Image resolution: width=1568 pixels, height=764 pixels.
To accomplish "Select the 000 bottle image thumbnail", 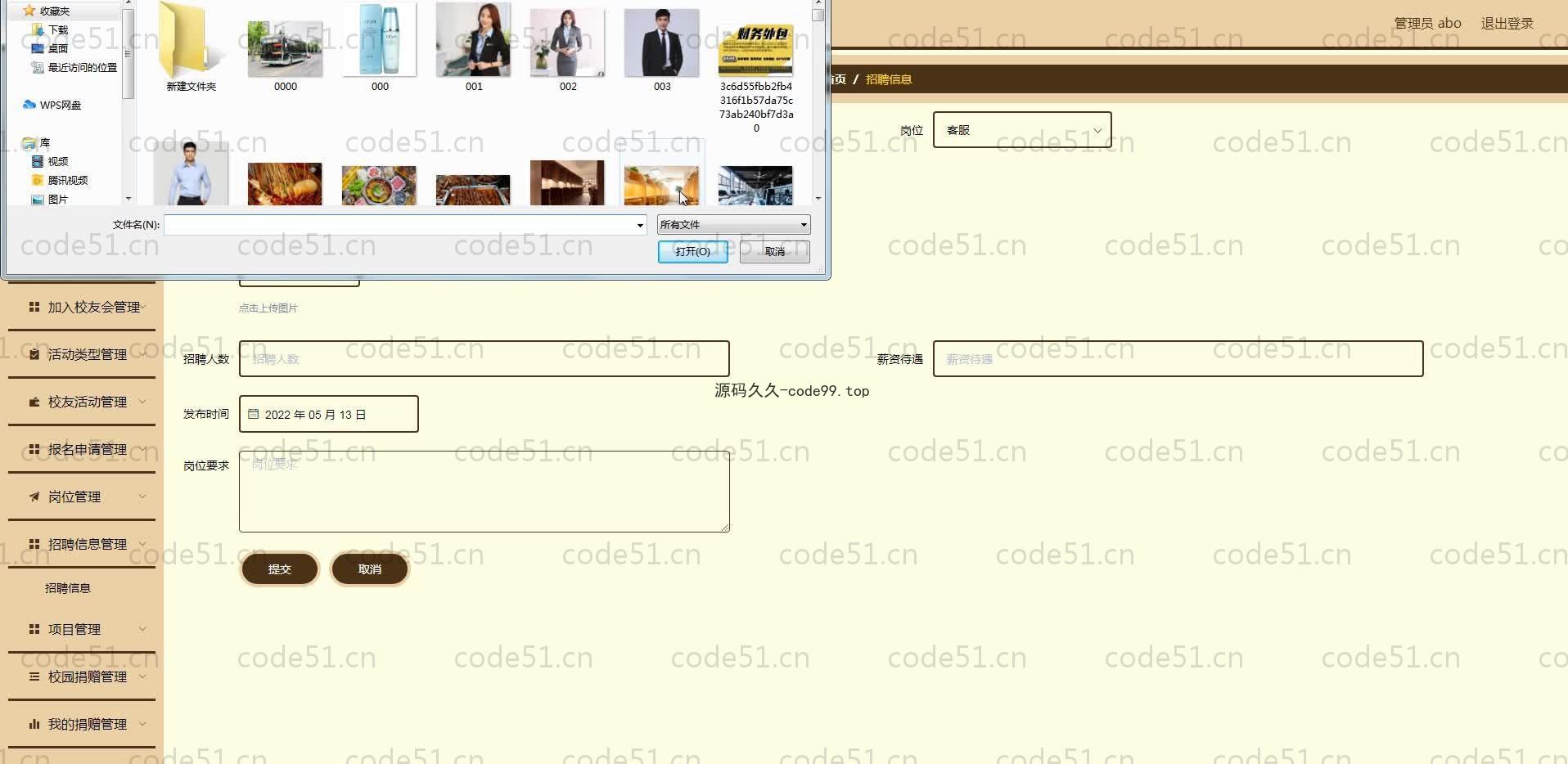I will 380,39.
